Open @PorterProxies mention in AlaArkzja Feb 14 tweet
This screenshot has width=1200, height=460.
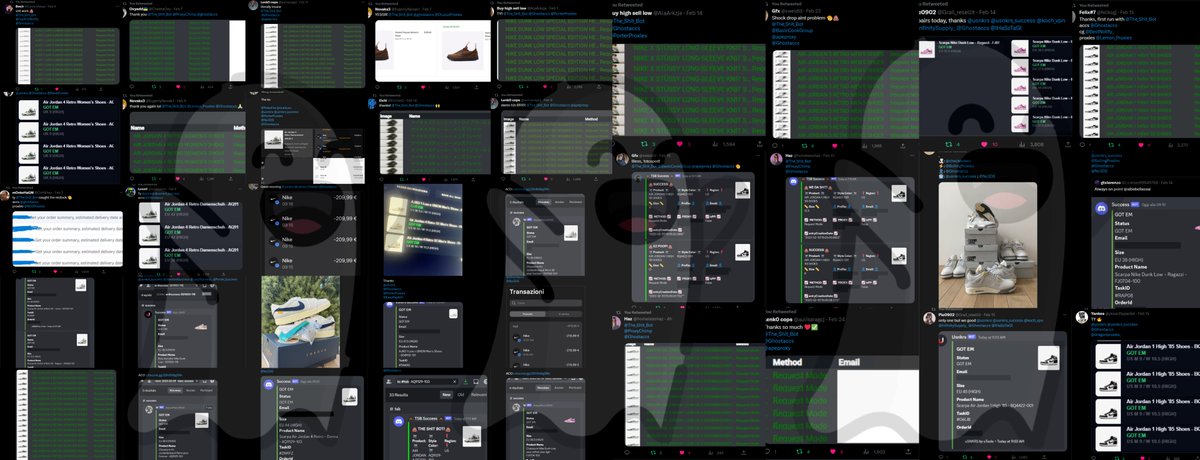[x=628, y=35]
